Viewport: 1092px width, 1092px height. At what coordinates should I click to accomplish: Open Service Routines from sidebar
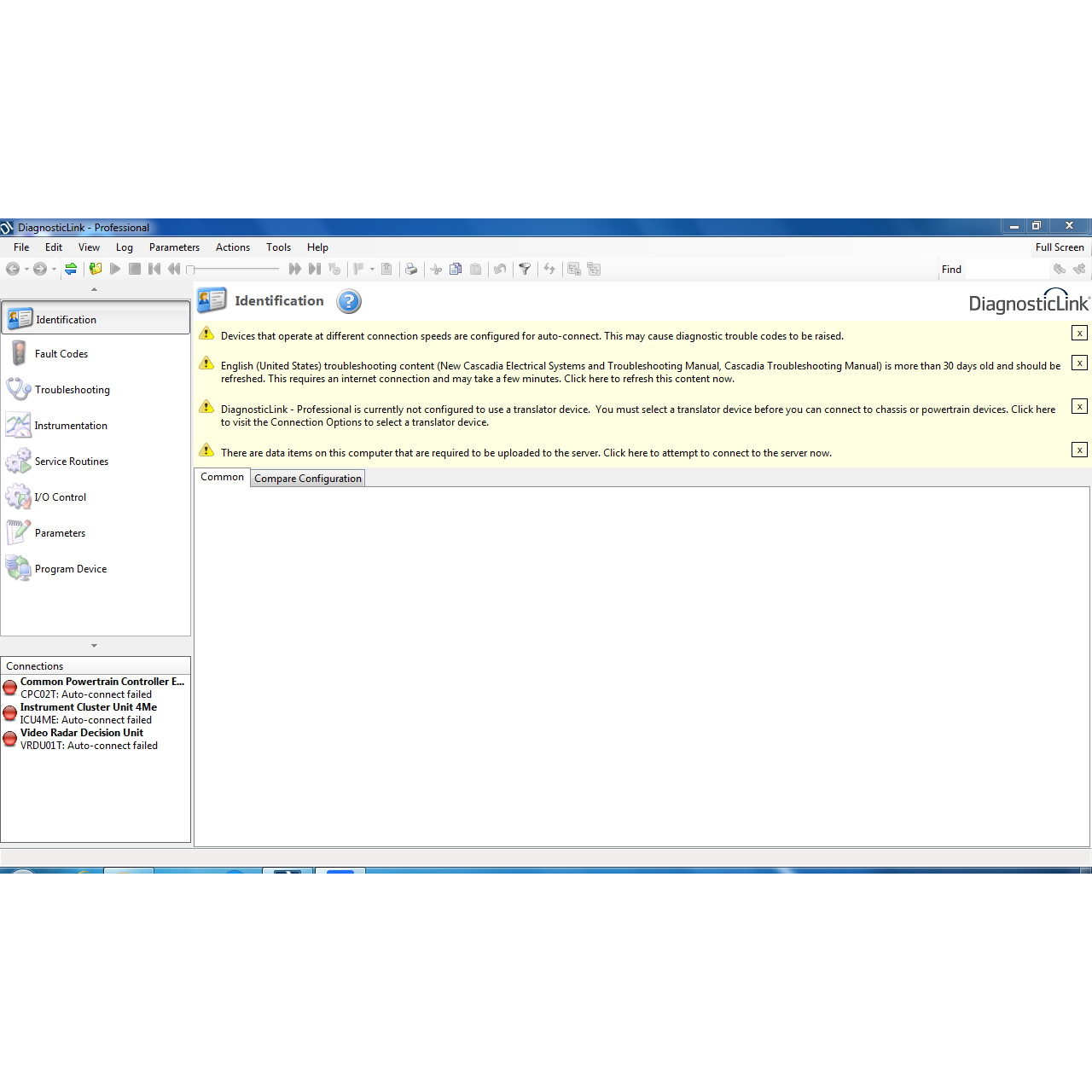pos(96,462)
